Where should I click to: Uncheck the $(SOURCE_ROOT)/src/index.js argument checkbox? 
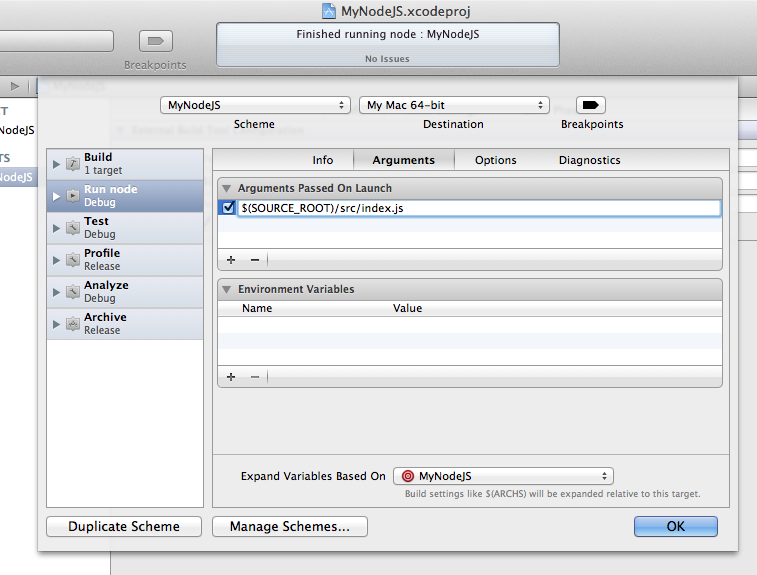tap(228, 208)
